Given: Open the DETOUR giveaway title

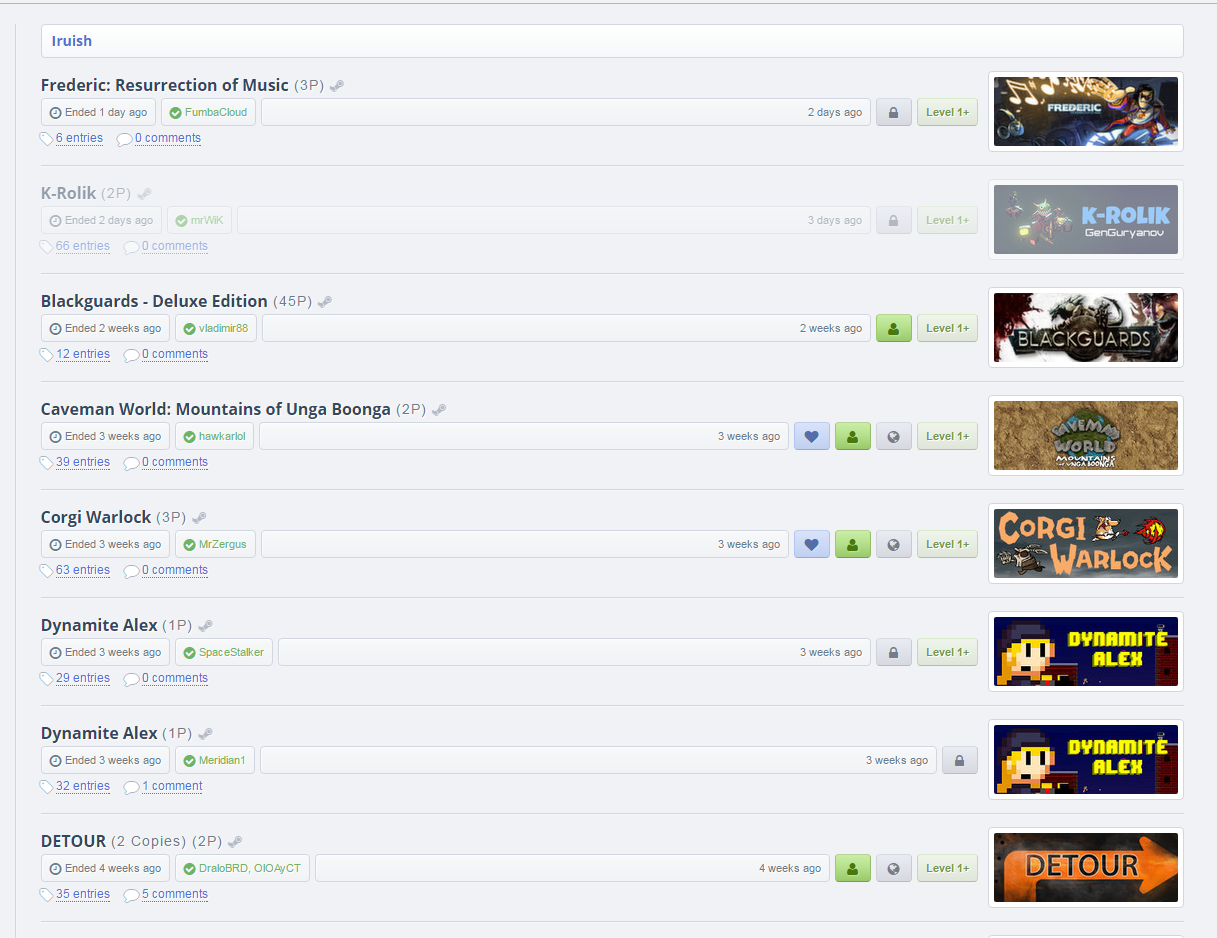Looking at the screenshot, I should 73,841.
